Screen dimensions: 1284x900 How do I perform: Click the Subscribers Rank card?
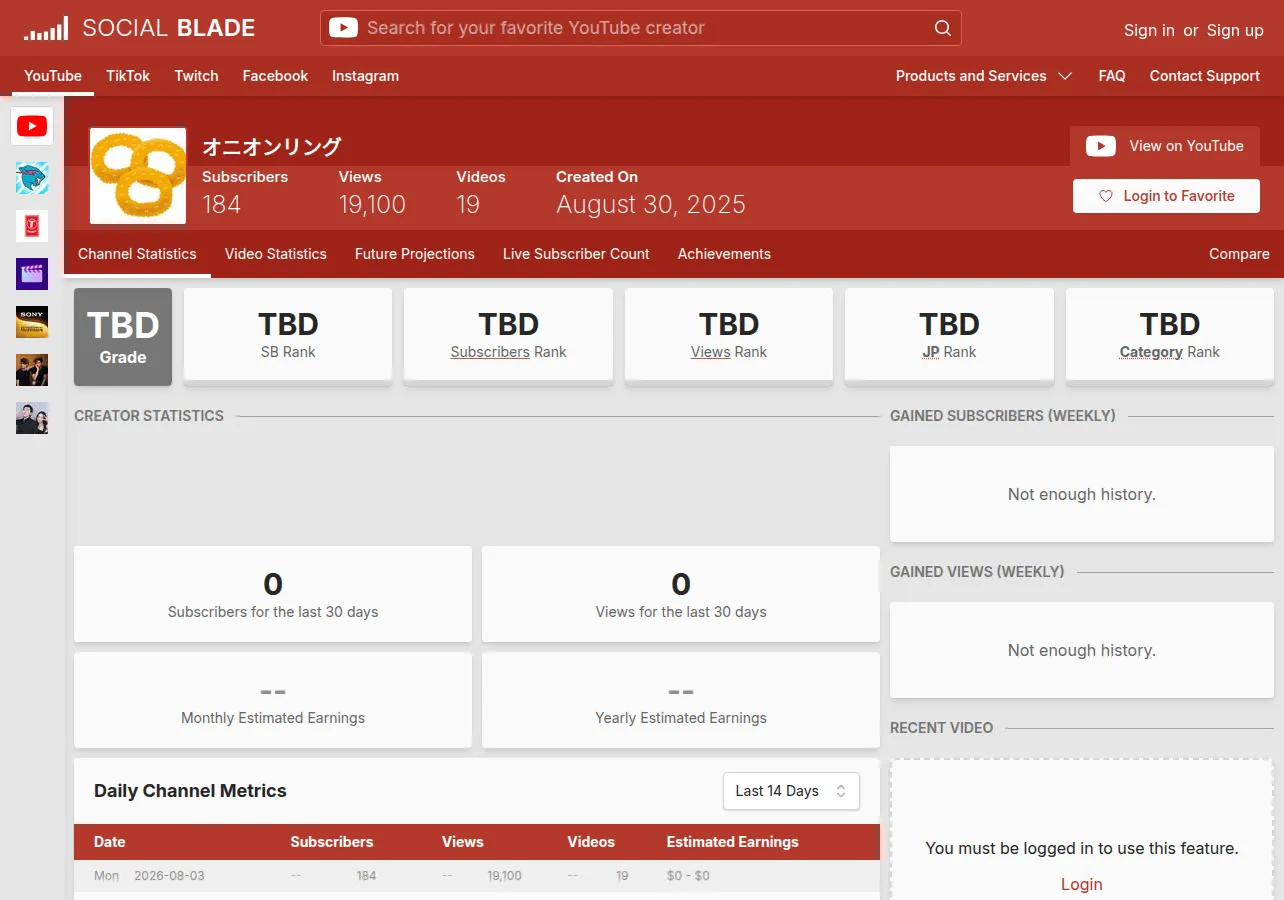pos(508,335)
